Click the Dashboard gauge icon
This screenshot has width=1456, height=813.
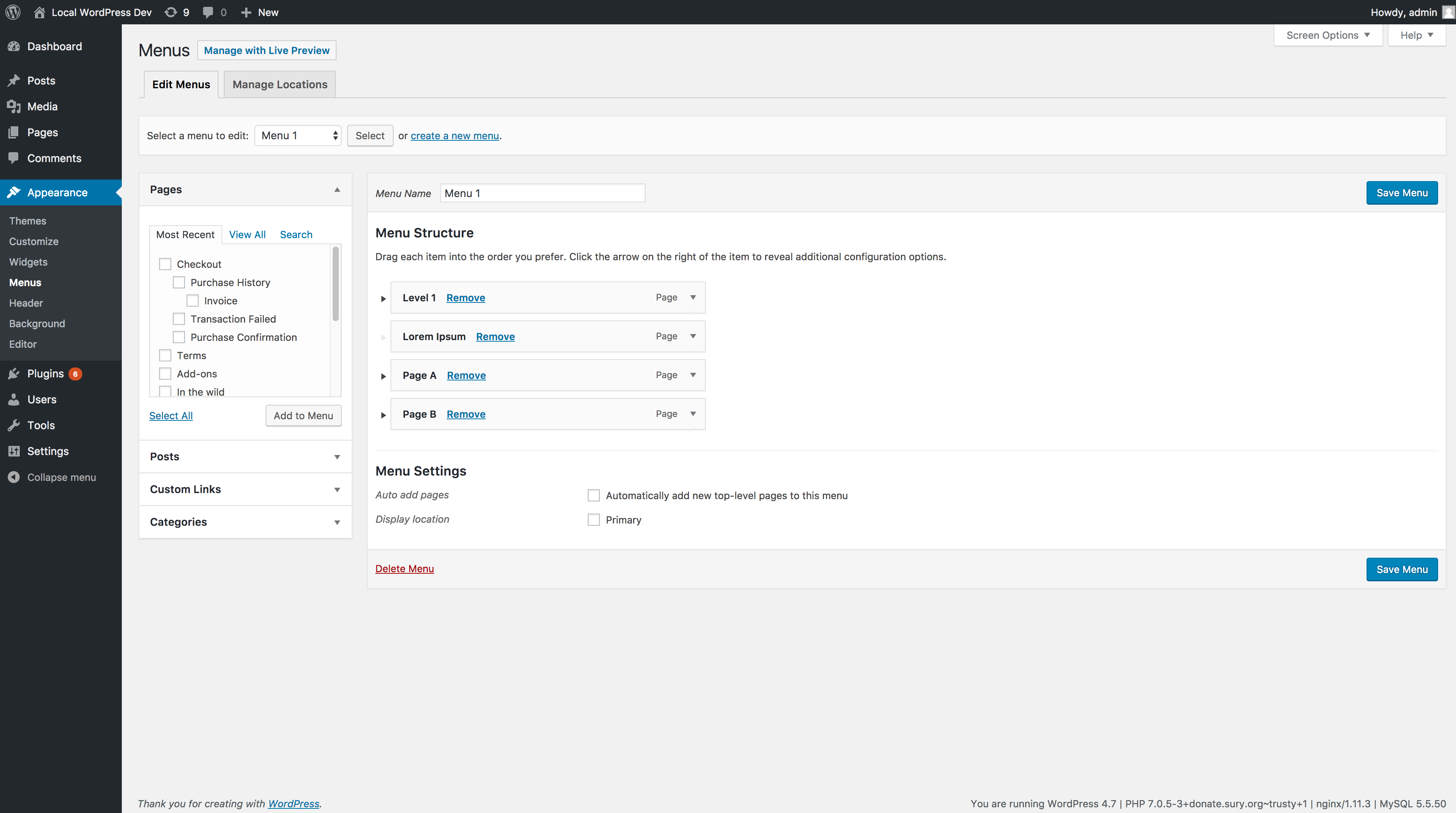[x=14, y=46]
